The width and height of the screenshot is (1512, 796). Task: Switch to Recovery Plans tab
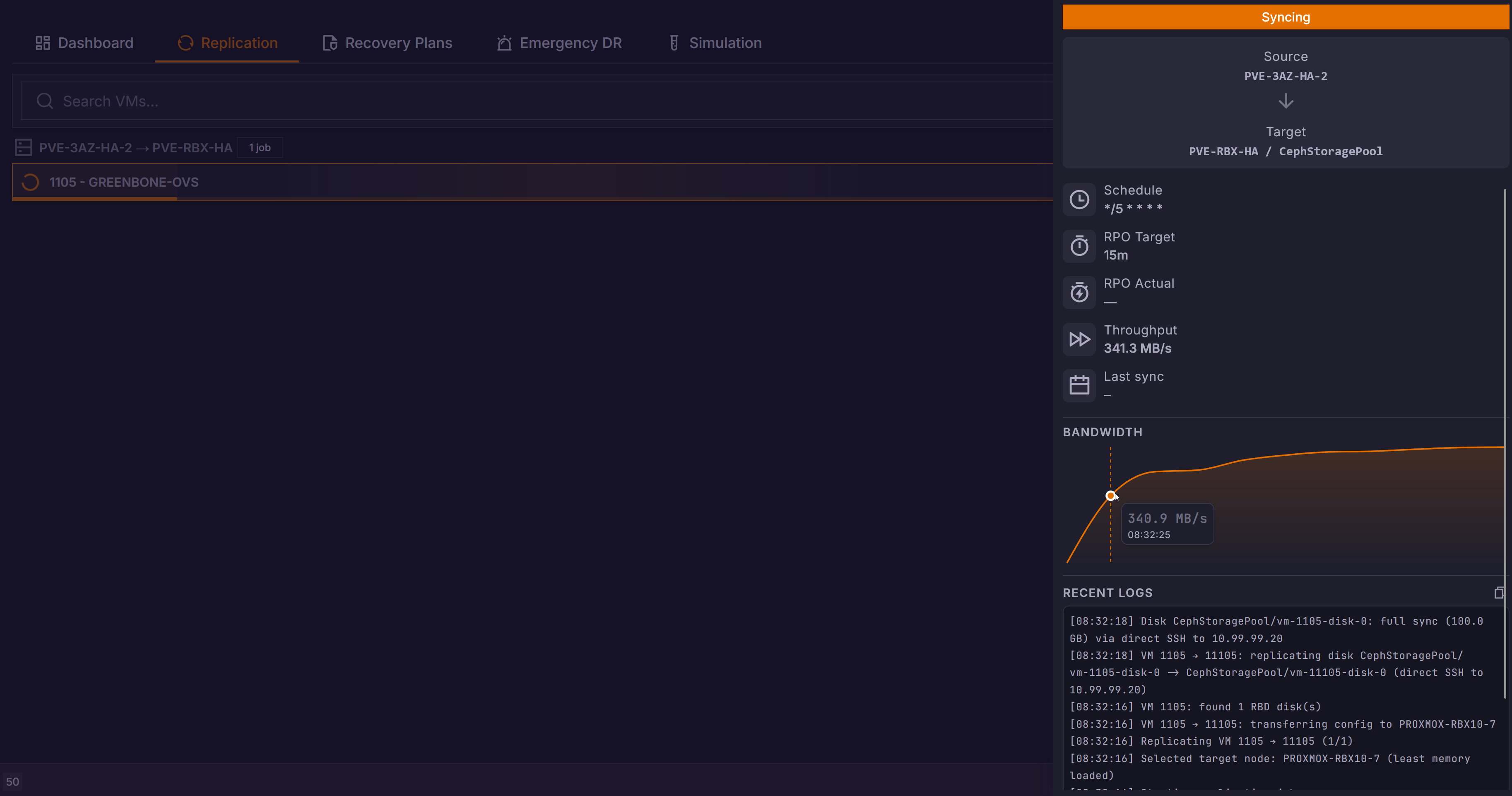[388, 43]
